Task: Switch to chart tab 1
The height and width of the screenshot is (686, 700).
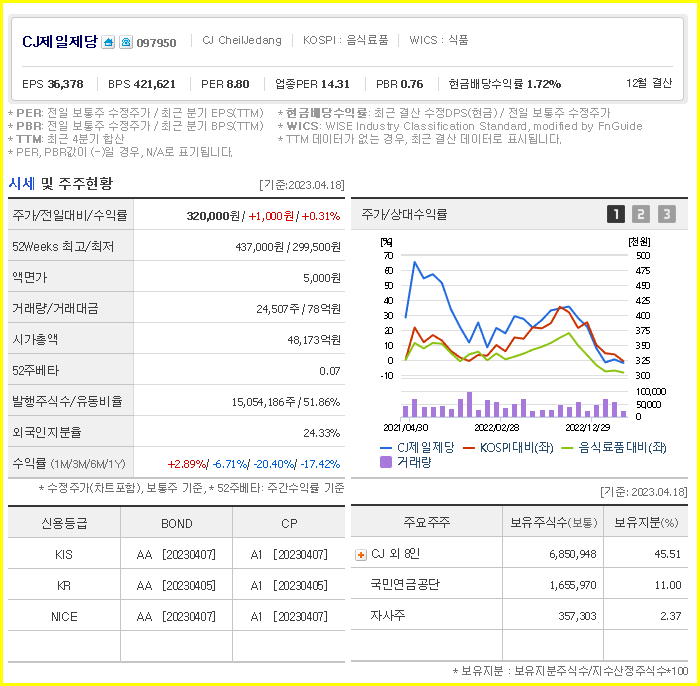Action: tap(616, 214)
